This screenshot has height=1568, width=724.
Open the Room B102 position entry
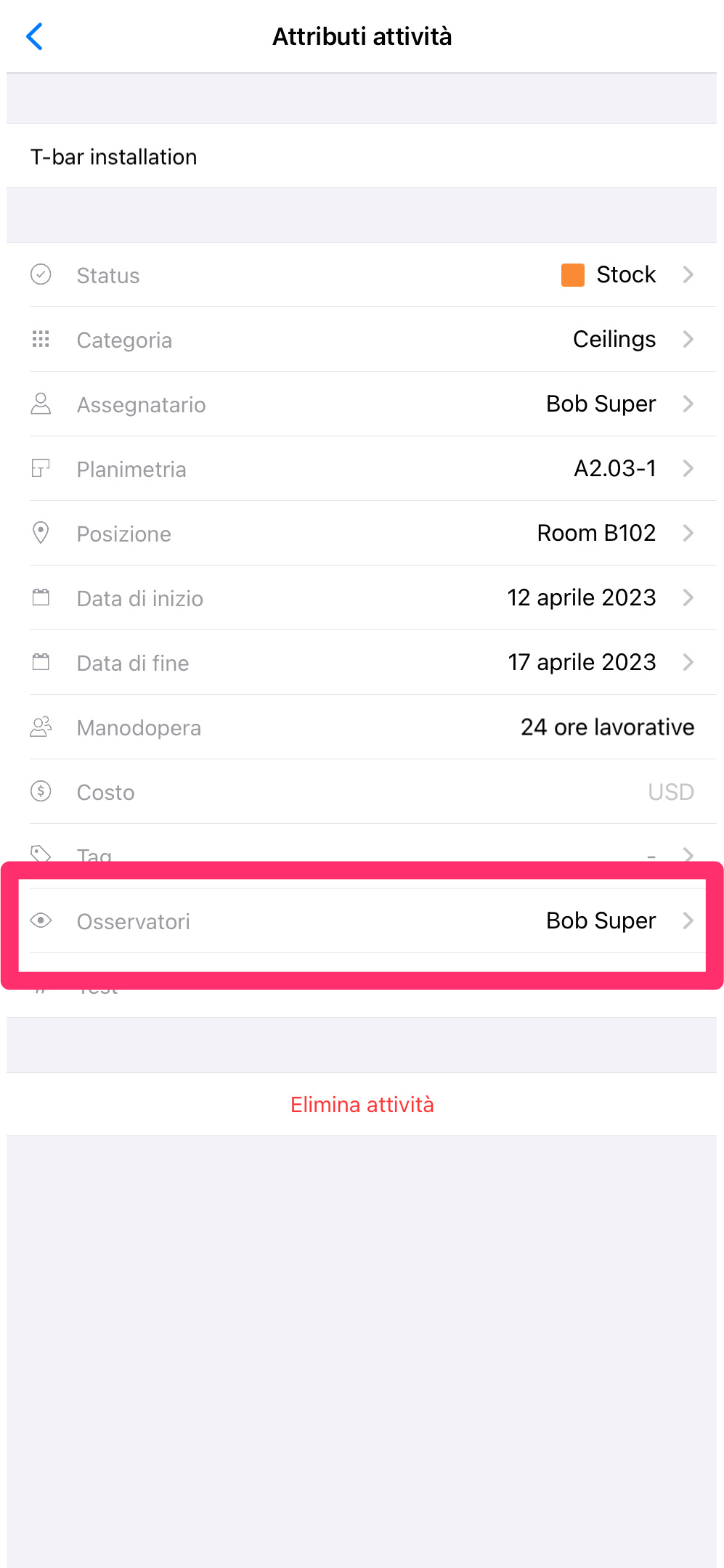(x=596, y=533)
